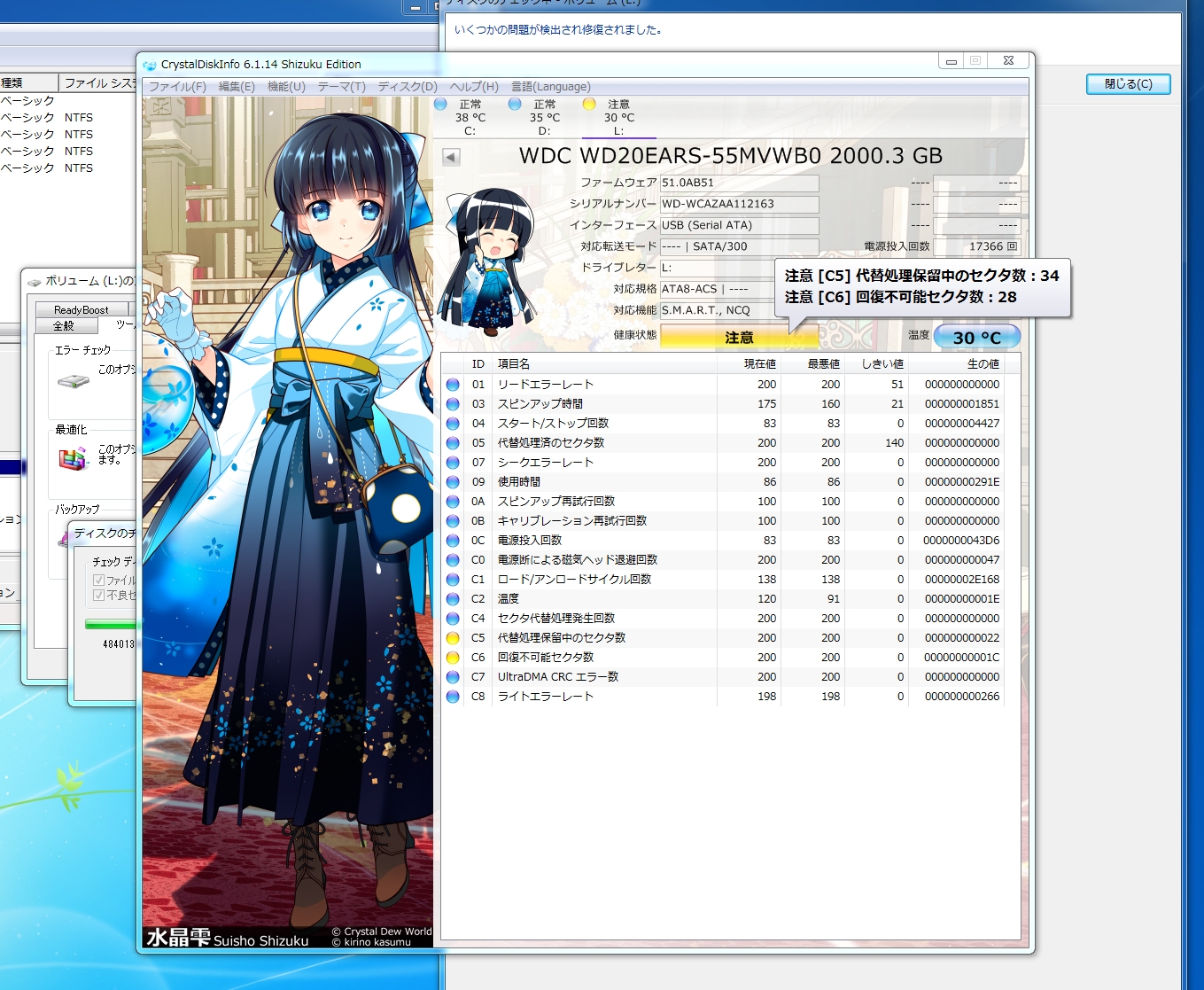Click the yellow caution orb for 代替処理保留中のセクタ数
The height and width of the screenshot is (990, 1204).
[x=453, y=638]
